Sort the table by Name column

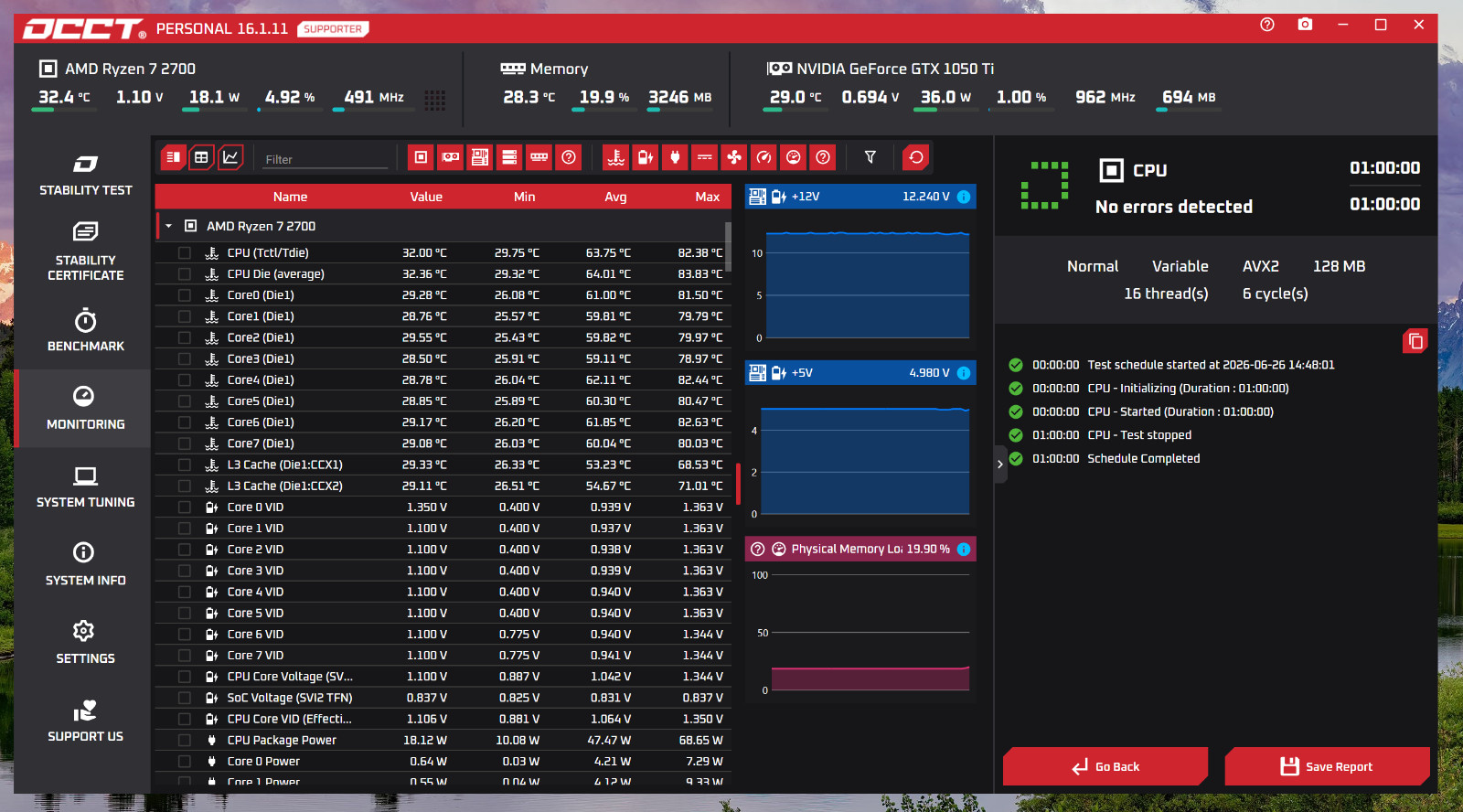coord(290,197)
